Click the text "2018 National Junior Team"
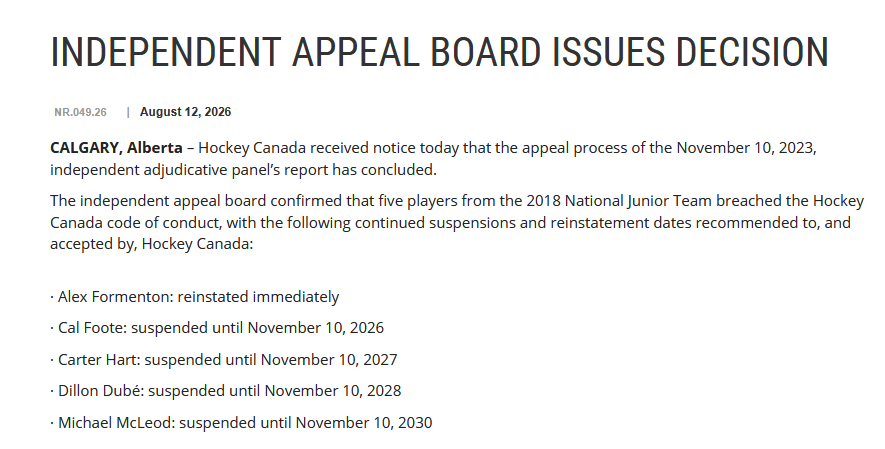The width and height of the screenshot is (885, 449). [x=619, y=201]
